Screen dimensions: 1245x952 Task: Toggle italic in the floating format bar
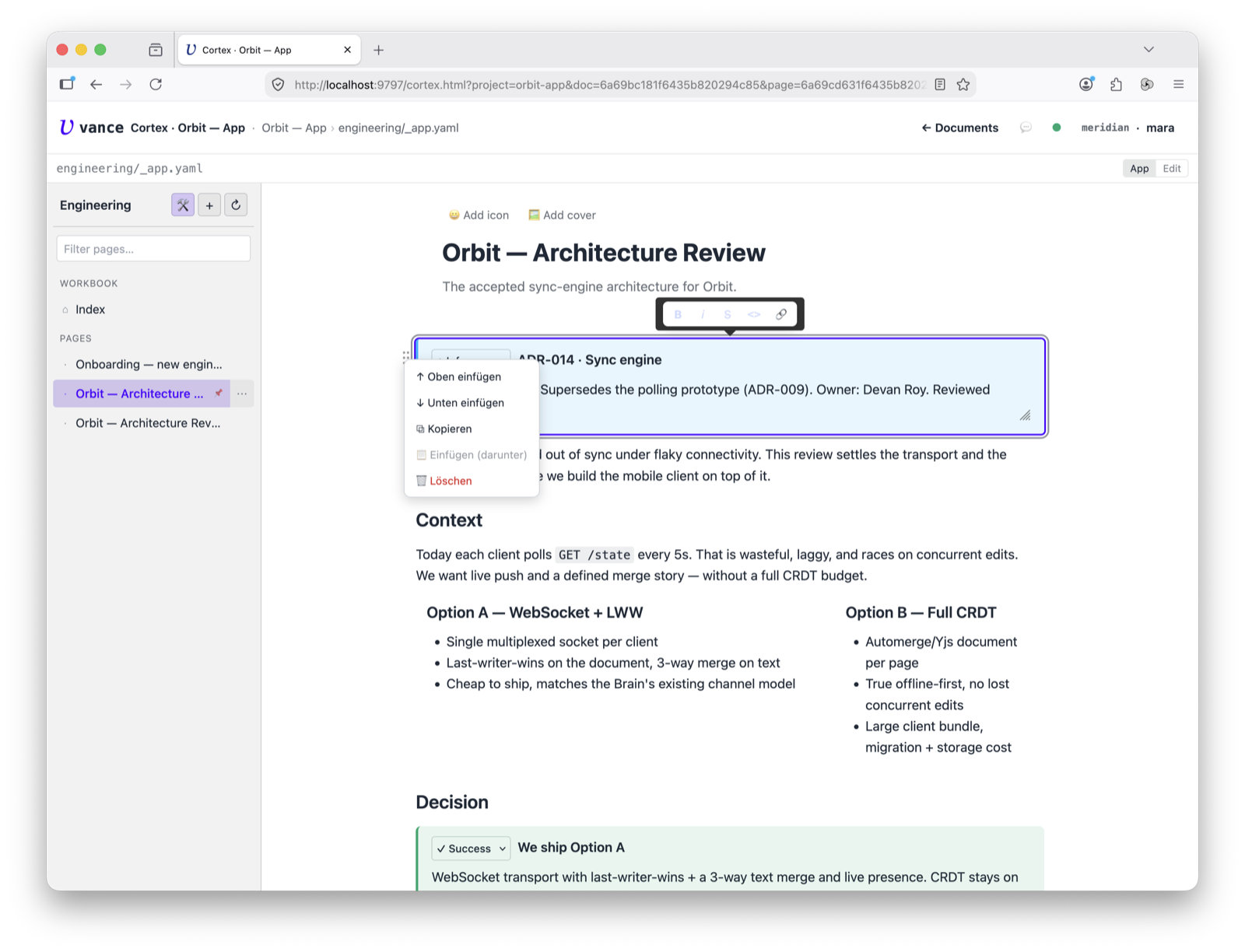point(703,314)
